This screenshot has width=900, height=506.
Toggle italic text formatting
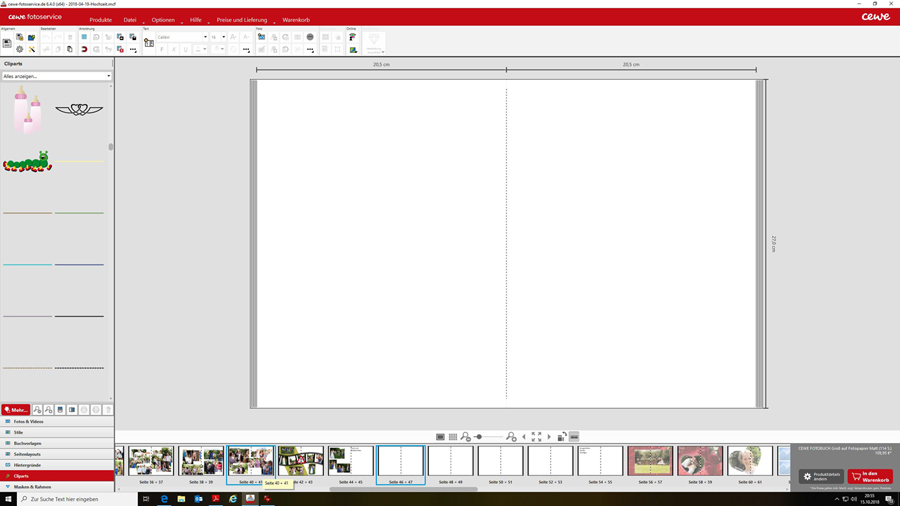(x=174, y=49)
